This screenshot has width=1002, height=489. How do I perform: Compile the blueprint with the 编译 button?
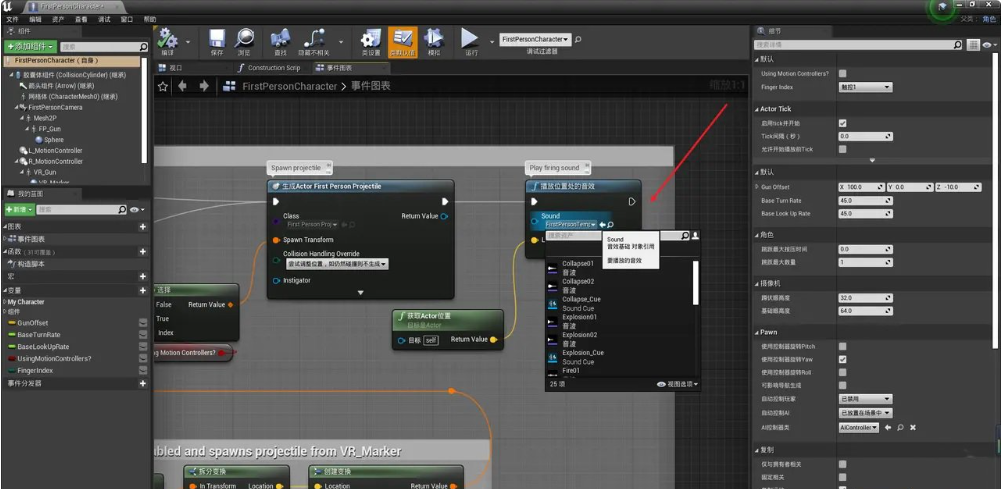click(168, 42)
